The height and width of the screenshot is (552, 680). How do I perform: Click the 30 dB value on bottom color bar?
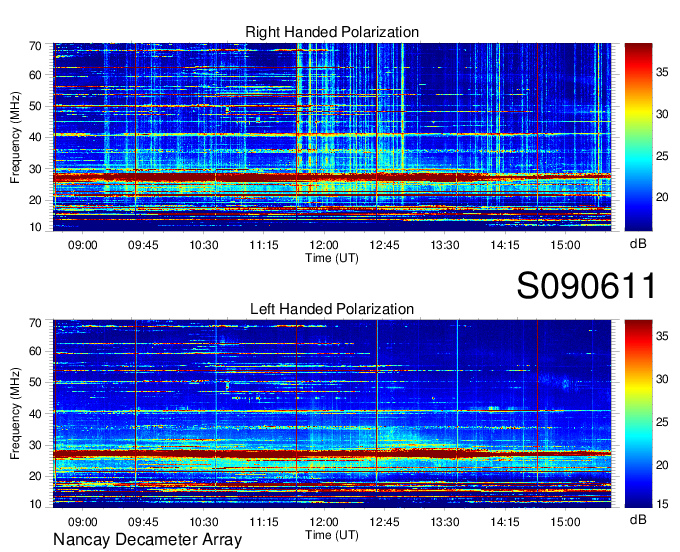click(662, 379)
